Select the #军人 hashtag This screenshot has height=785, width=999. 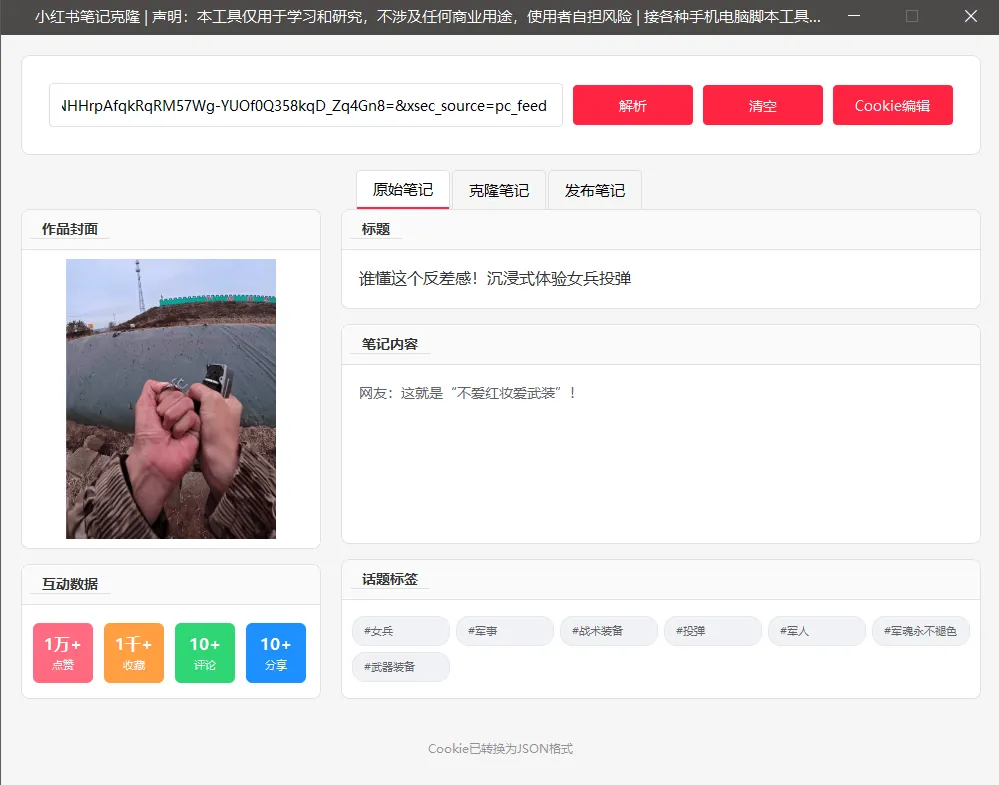[x=816, y=630]
